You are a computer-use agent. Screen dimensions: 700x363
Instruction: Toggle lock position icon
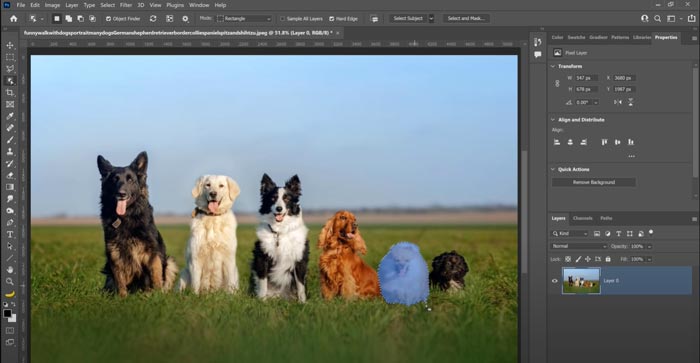click(588, 259)
